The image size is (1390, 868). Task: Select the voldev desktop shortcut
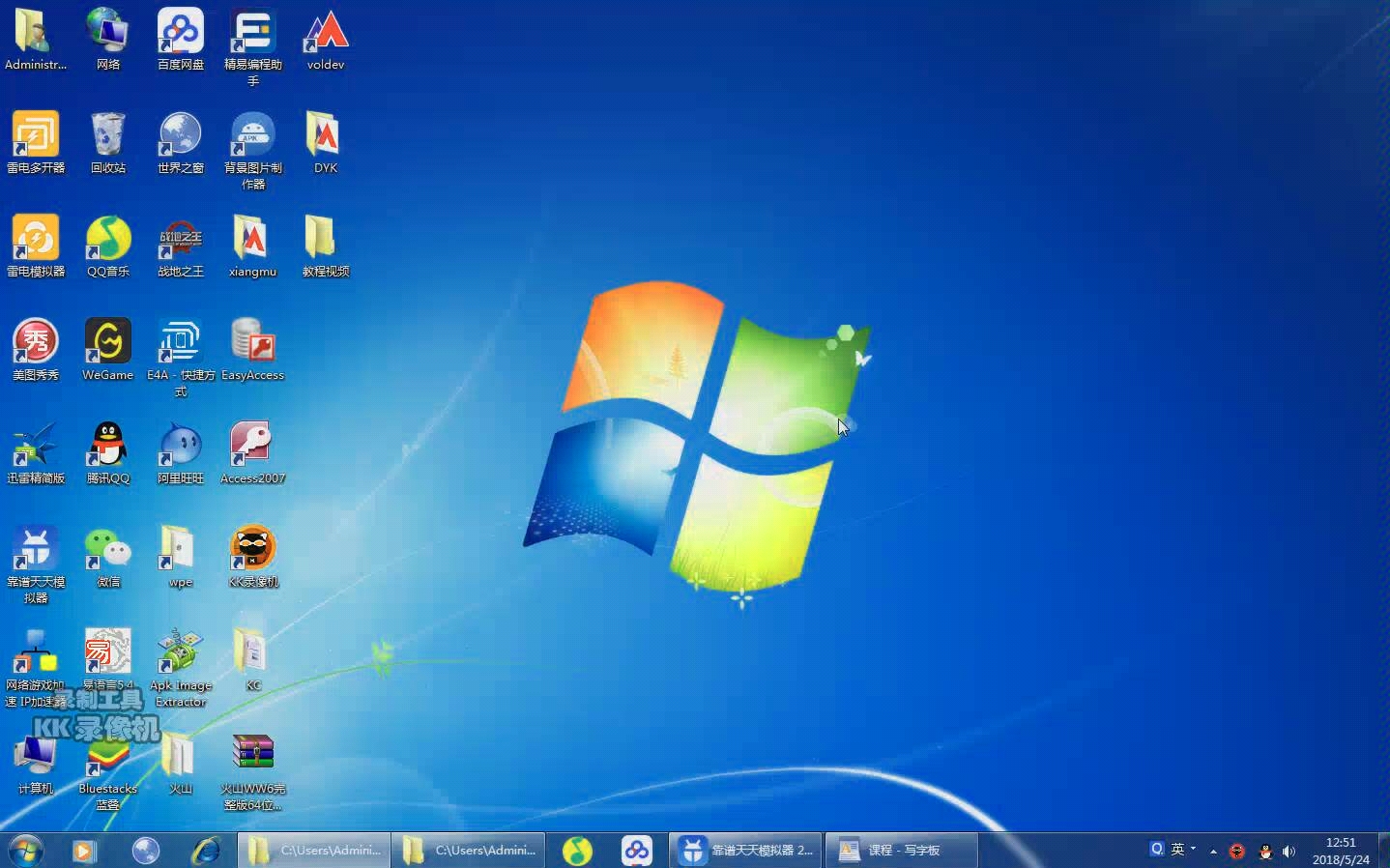click(326, 41)
